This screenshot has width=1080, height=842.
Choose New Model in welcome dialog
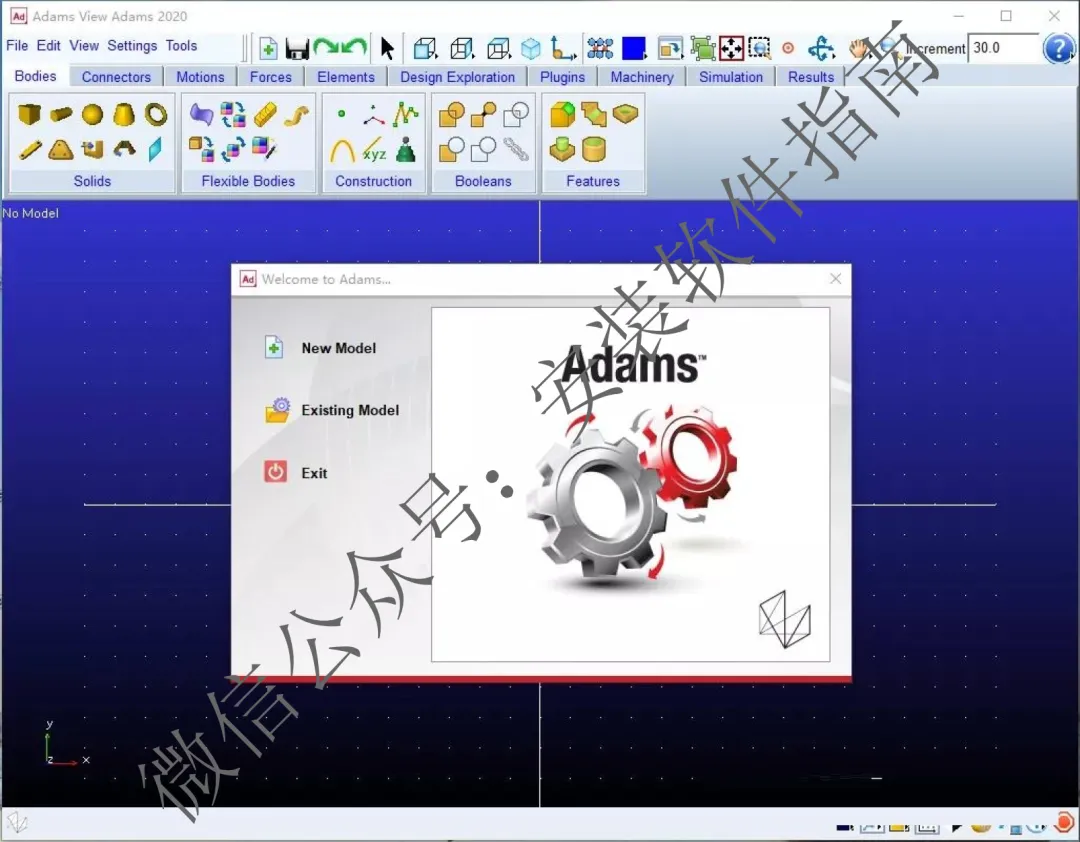click(x=320, y=348)
